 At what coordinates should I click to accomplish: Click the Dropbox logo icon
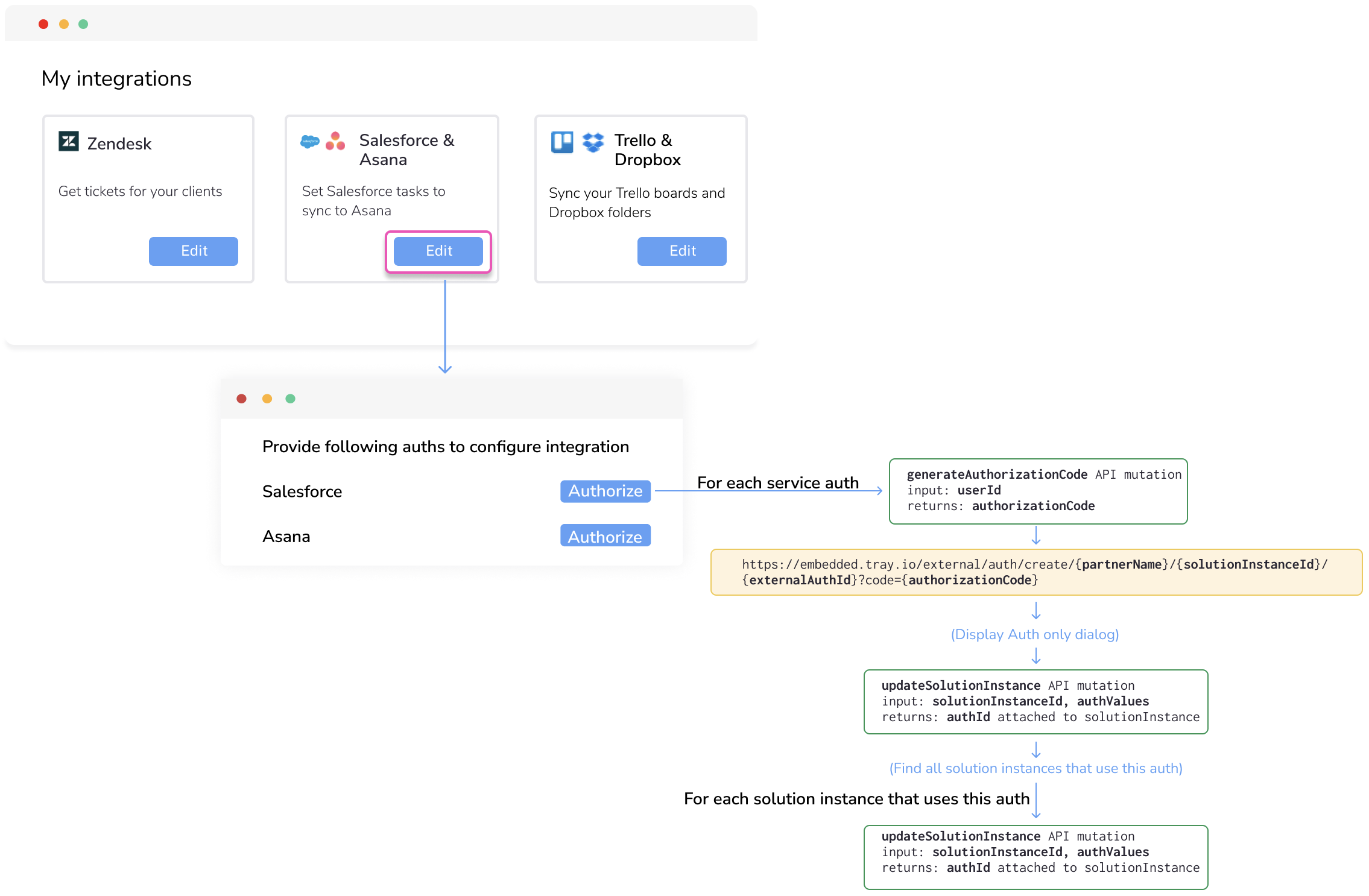point(593,142)
